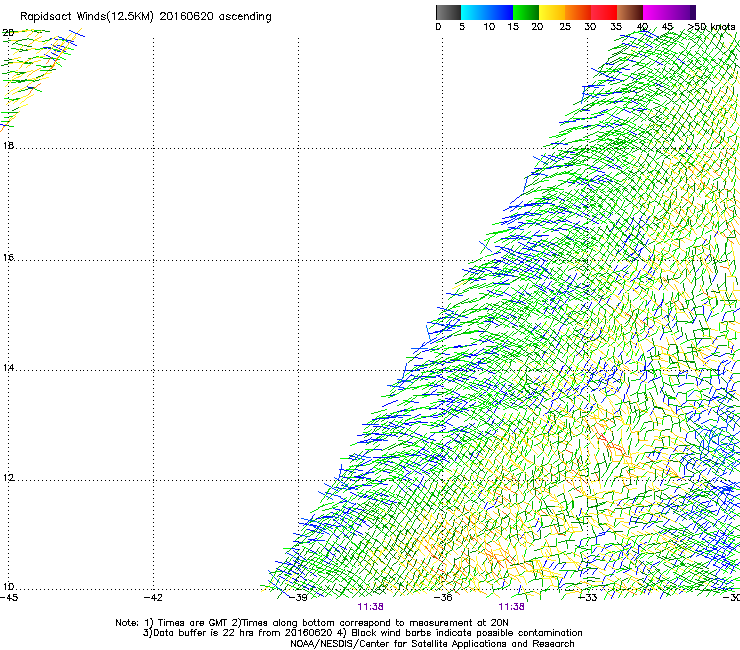Click latitude label 14 on left axis

(x=8, y=368)
